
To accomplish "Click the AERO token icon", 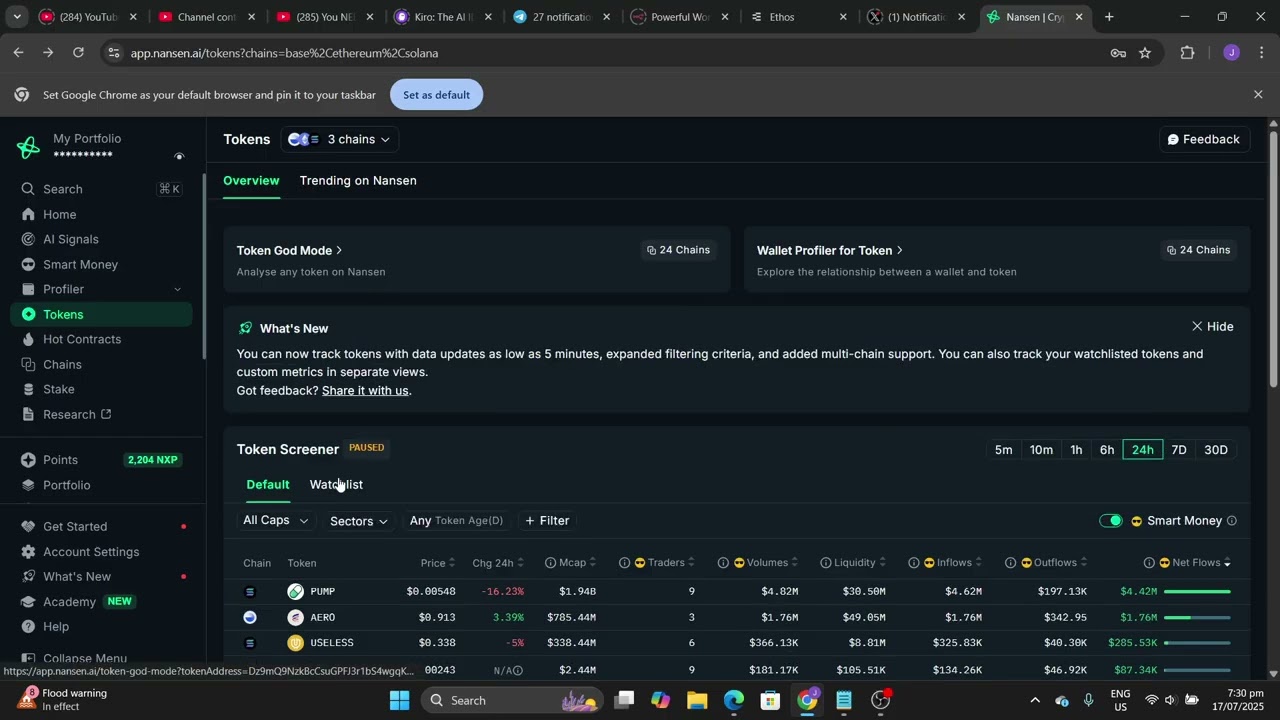I will [295, 617].
